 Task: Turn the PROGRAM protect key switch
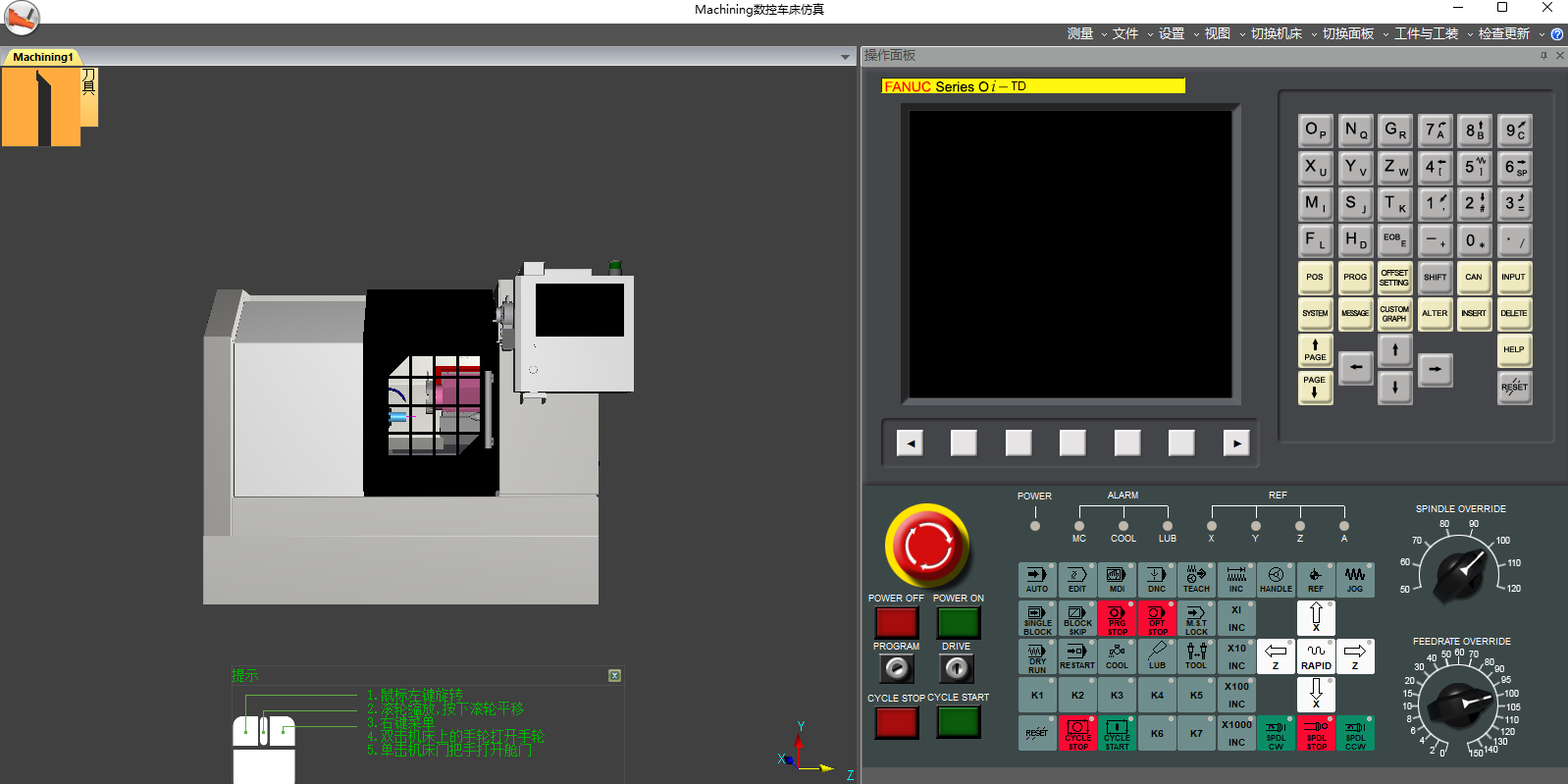(x=896, y=668)
